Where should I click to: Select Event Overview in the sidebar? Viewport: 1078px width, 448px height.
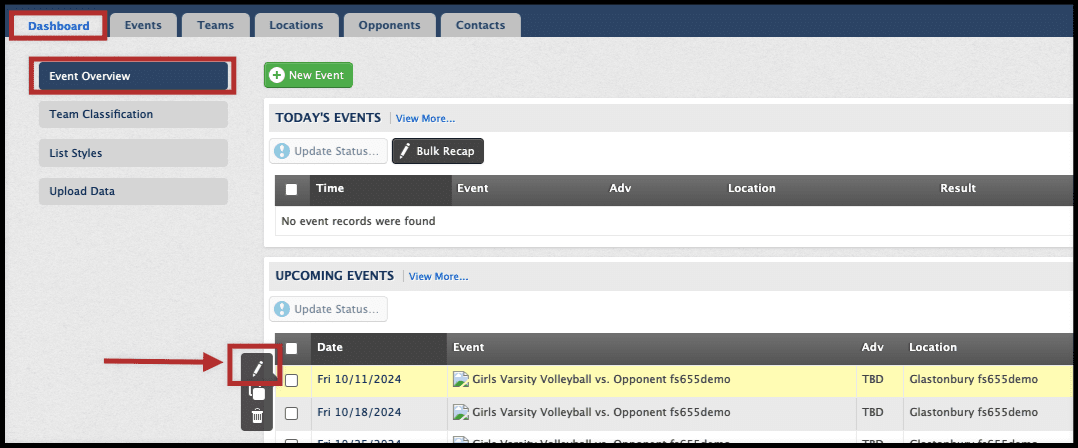point(133,76)
